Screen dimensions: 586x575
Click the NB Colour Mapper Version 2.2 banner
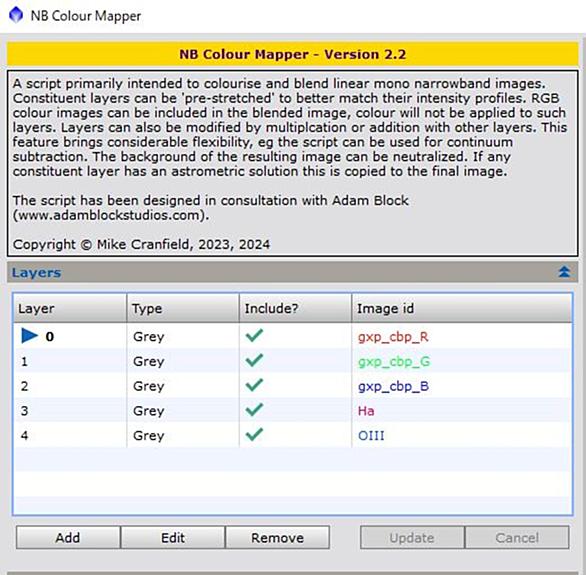tap(293, 54)
